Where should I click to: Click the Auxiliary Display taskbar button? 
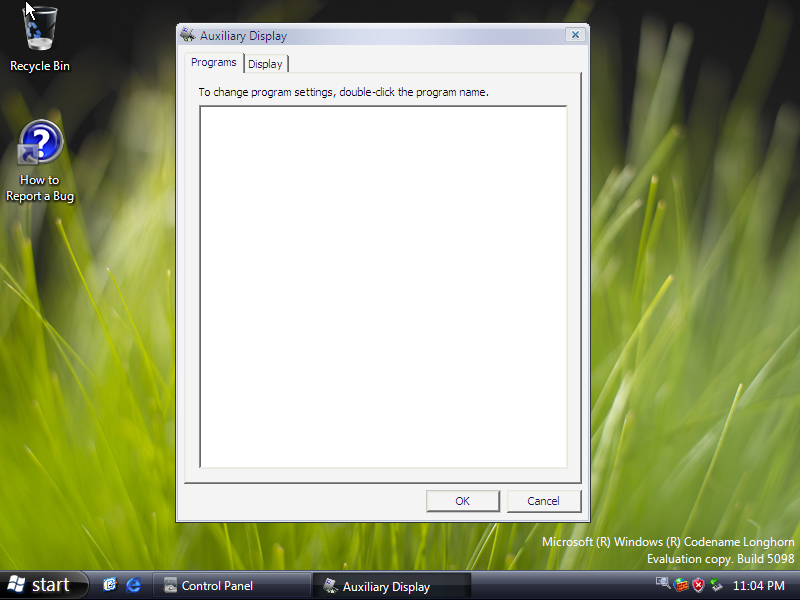[391, 586]
